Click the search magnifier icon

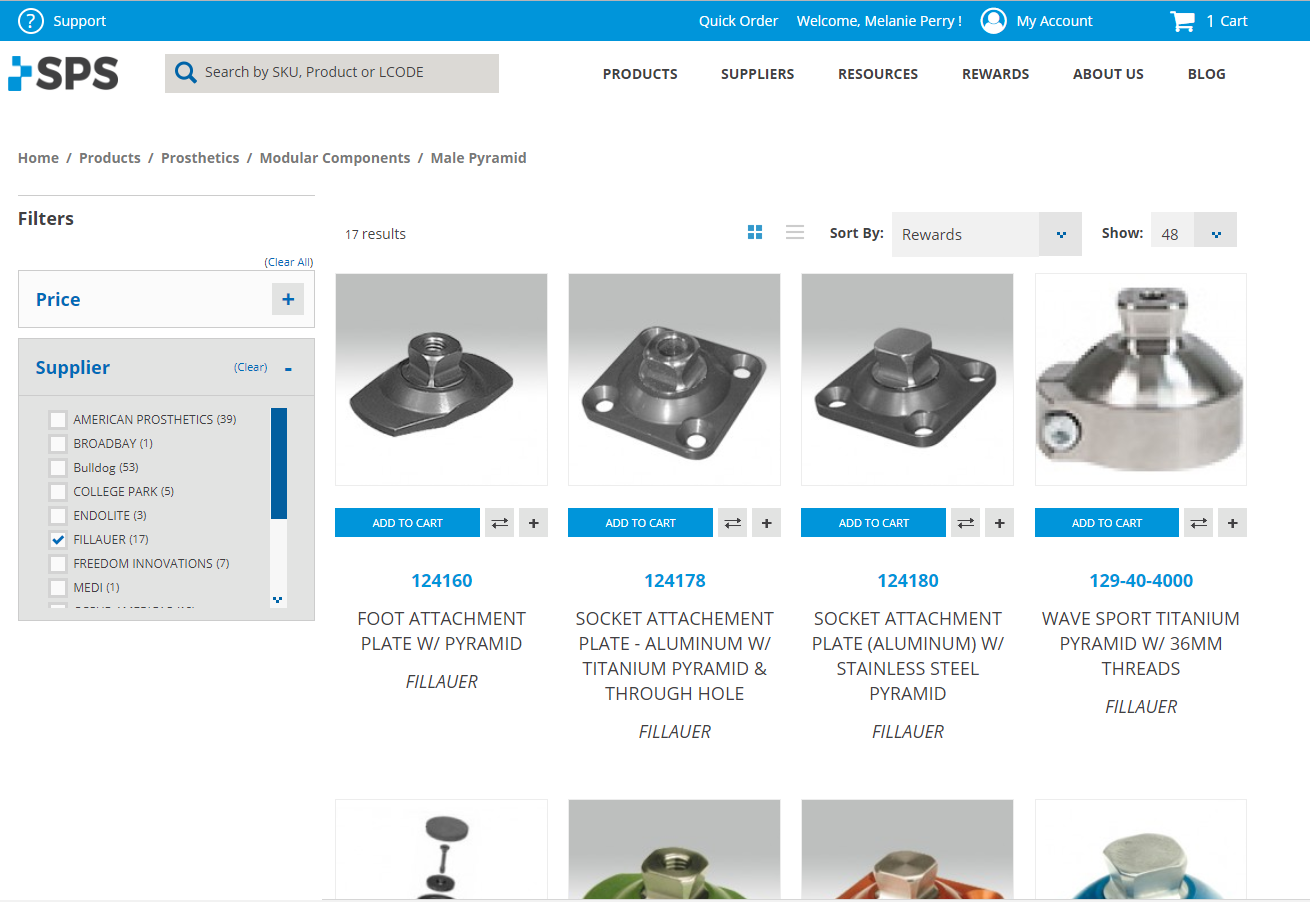point(185,72)
